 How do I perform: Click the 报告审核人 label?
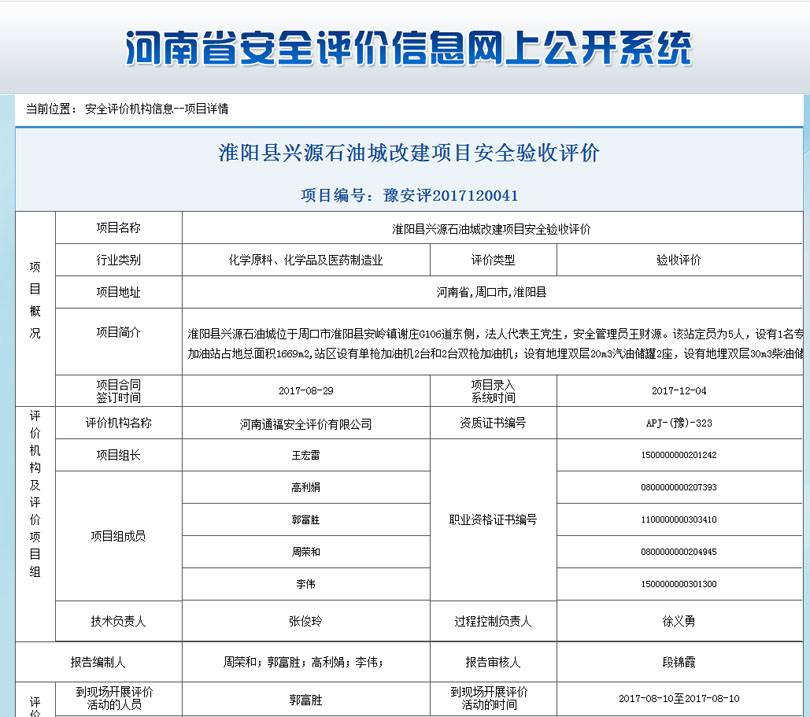pos(493,662)
